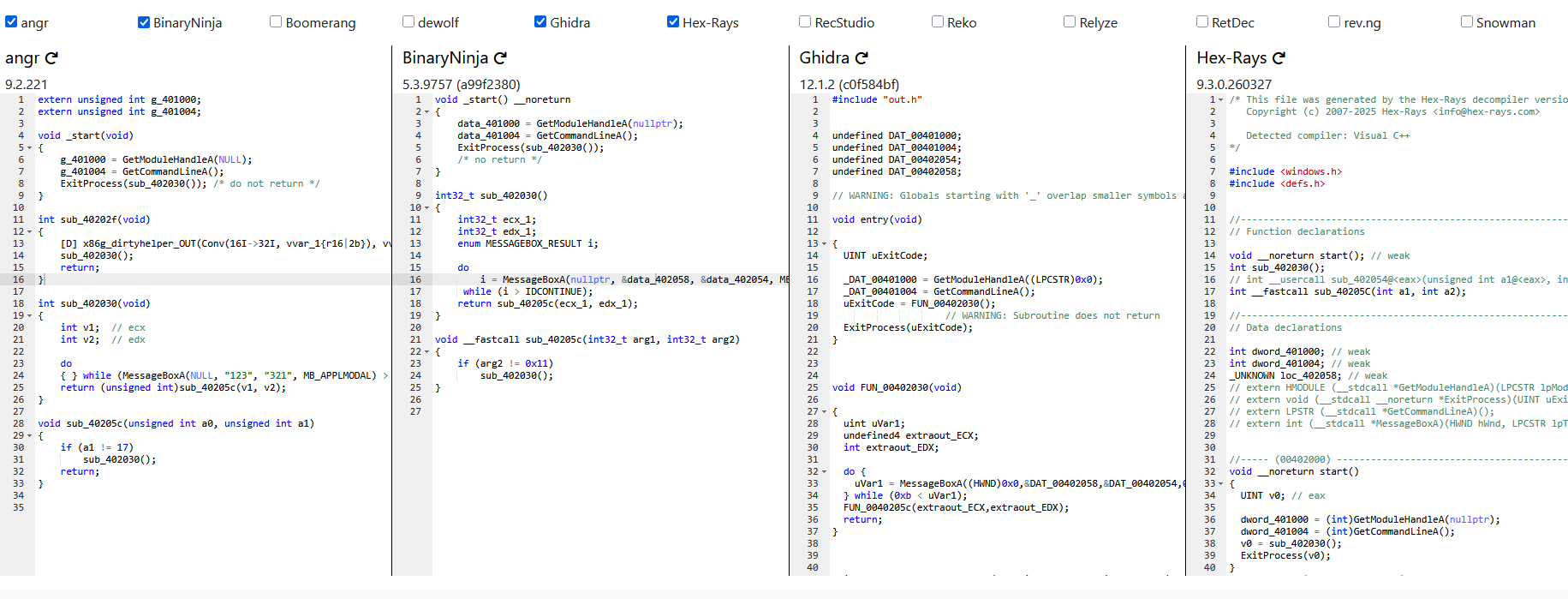Enable the Relyze decompiler checkbox
Screen dimensions: 1568x599
tap(1070, 21)
